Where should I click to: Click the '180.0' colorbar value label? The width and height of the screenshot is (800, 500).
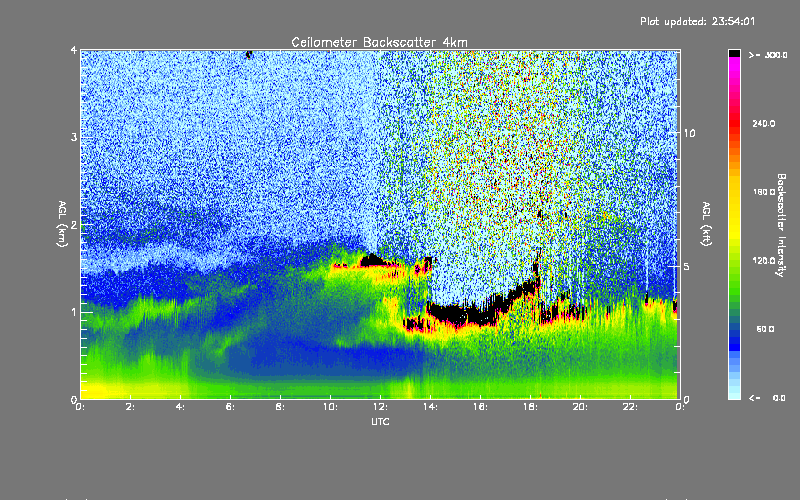[x=764, y=192]
